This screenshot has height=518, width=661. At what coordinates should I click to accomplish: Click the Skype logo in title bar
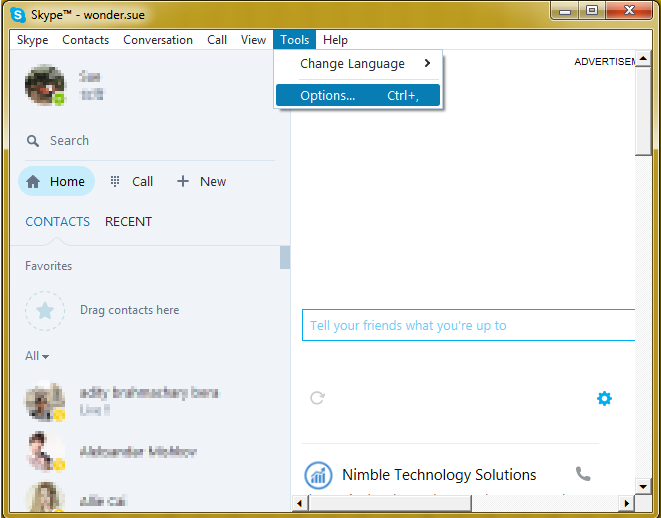(x=18, y=15)
